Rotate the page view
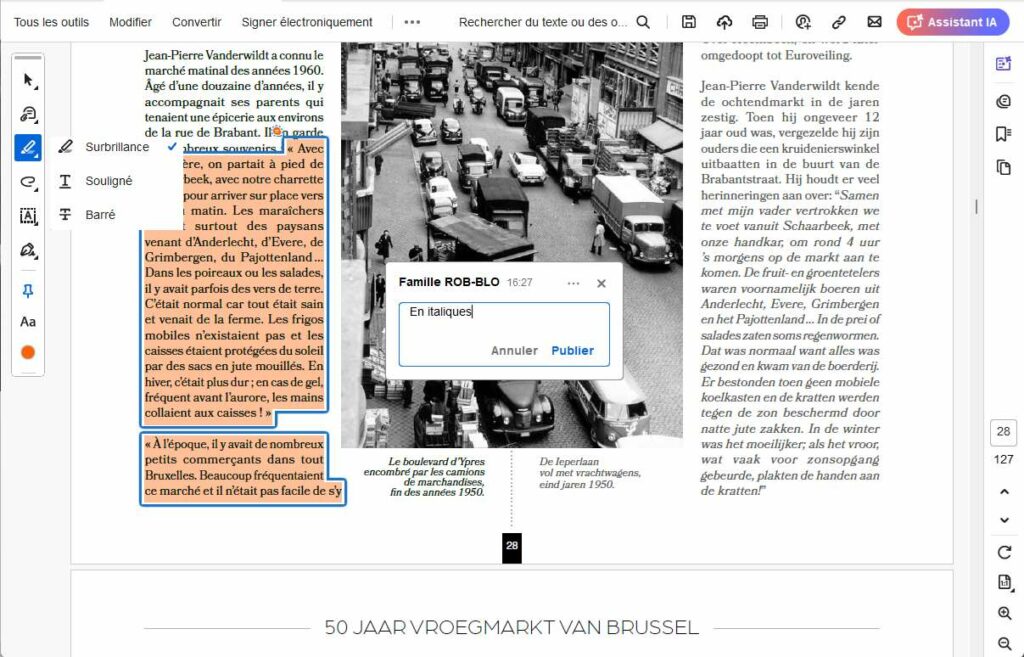The width and height of the screenshot is (1024, 657). click(x=1004, y=553)
